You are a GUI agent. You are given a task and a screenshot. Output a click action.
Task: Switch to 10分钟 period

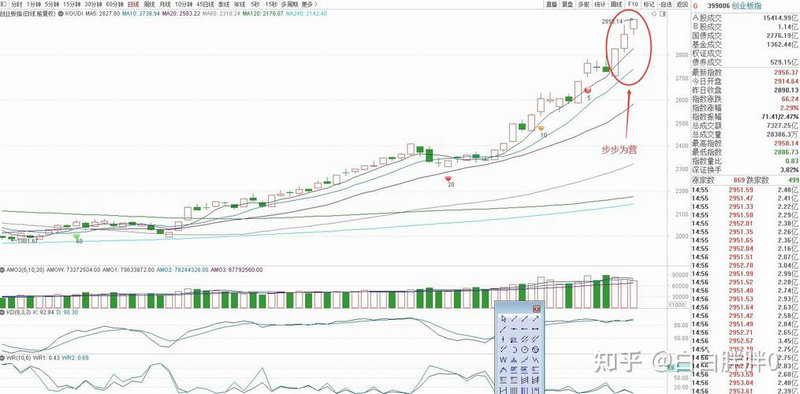point(183,4)
